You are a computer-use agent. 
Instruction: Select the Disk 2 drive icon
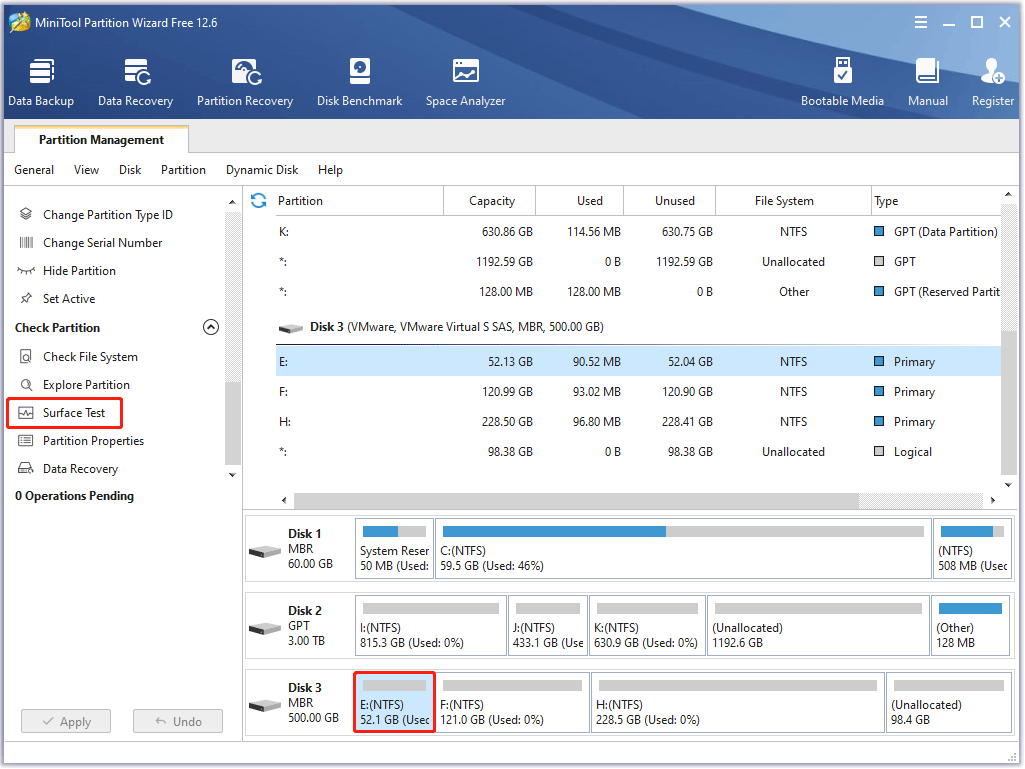[x=265, y=629]
